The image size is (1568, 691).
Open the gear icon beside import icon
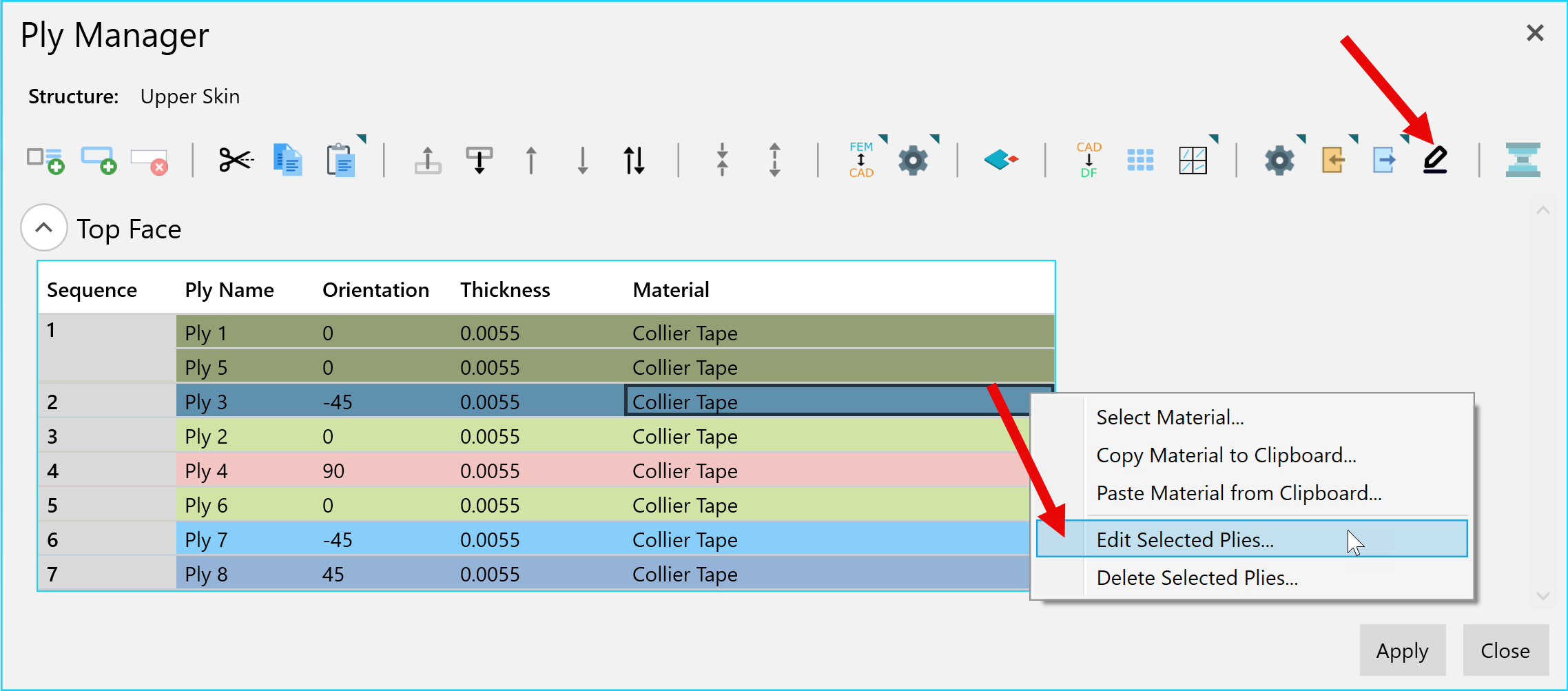point(1279,160)
